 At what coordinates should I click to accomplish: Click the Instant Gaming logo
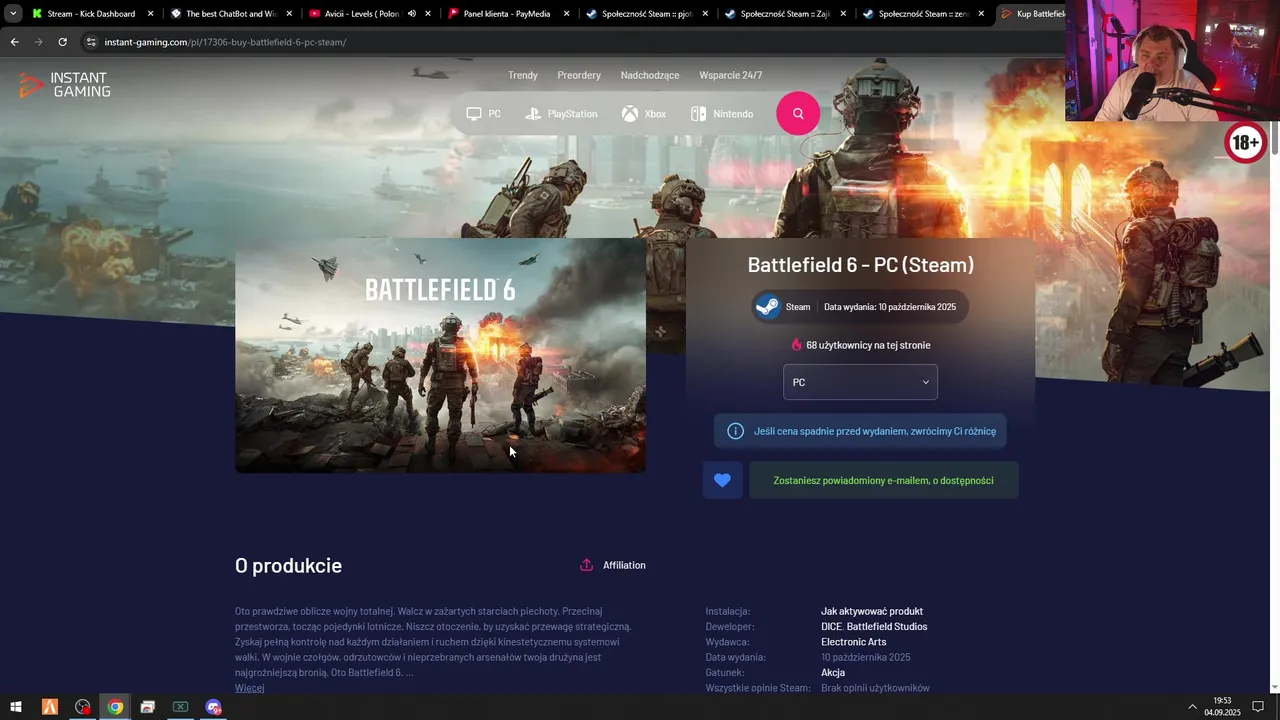[65, 85]
